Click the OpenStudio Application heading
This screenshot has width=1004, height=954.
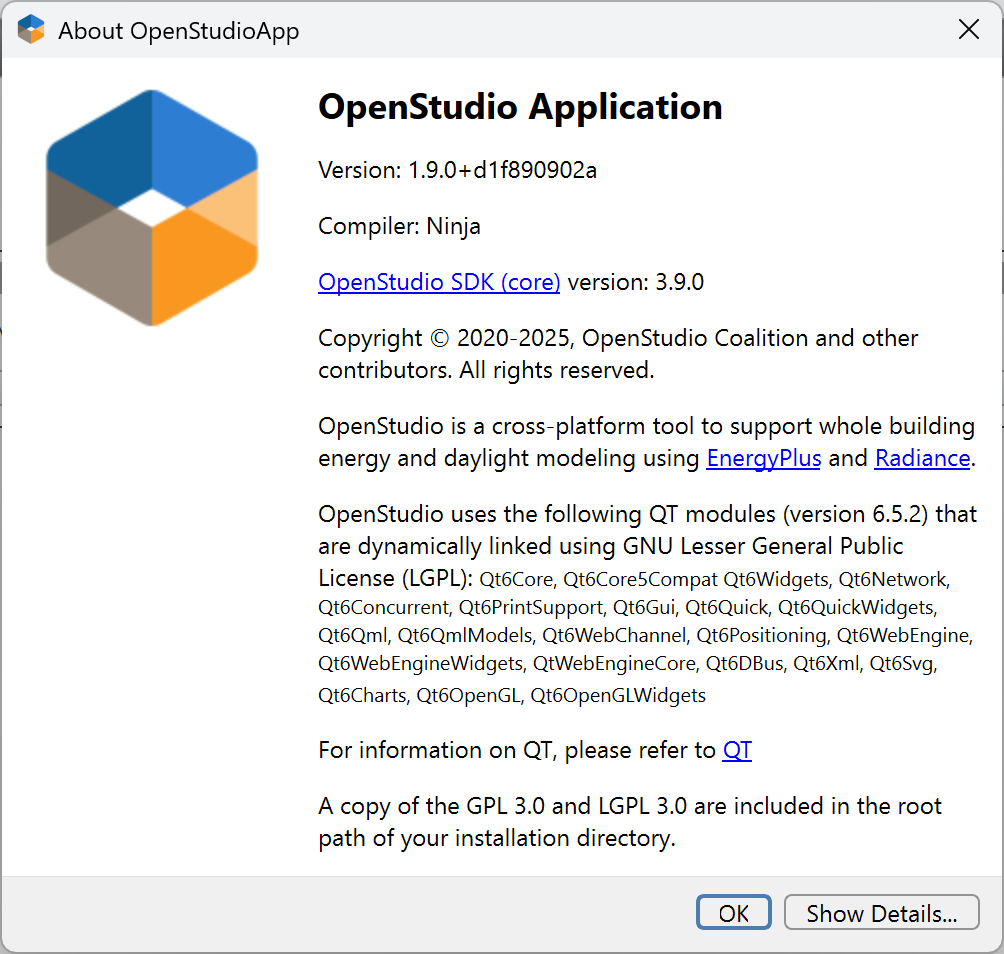coord(520,107)
